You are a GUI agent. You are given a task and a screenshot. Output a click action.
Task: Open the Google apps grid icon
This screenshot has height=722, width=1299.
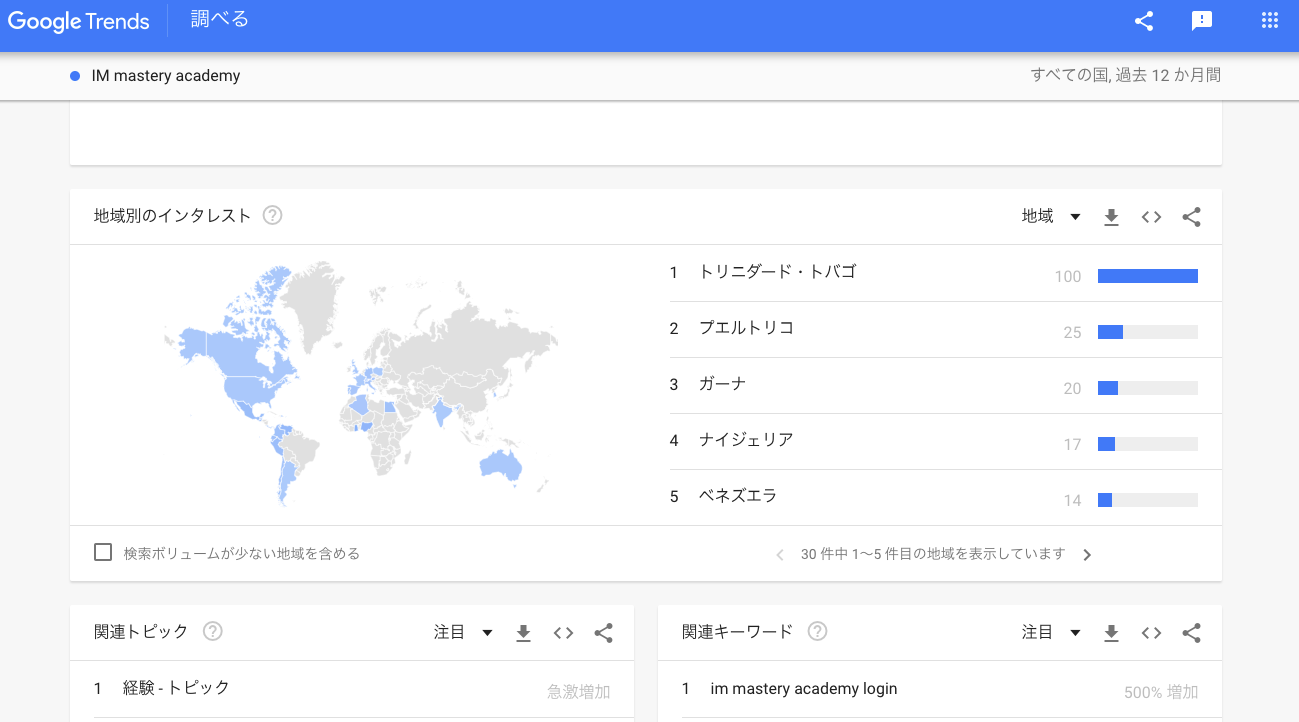[x=1270, y=21]
